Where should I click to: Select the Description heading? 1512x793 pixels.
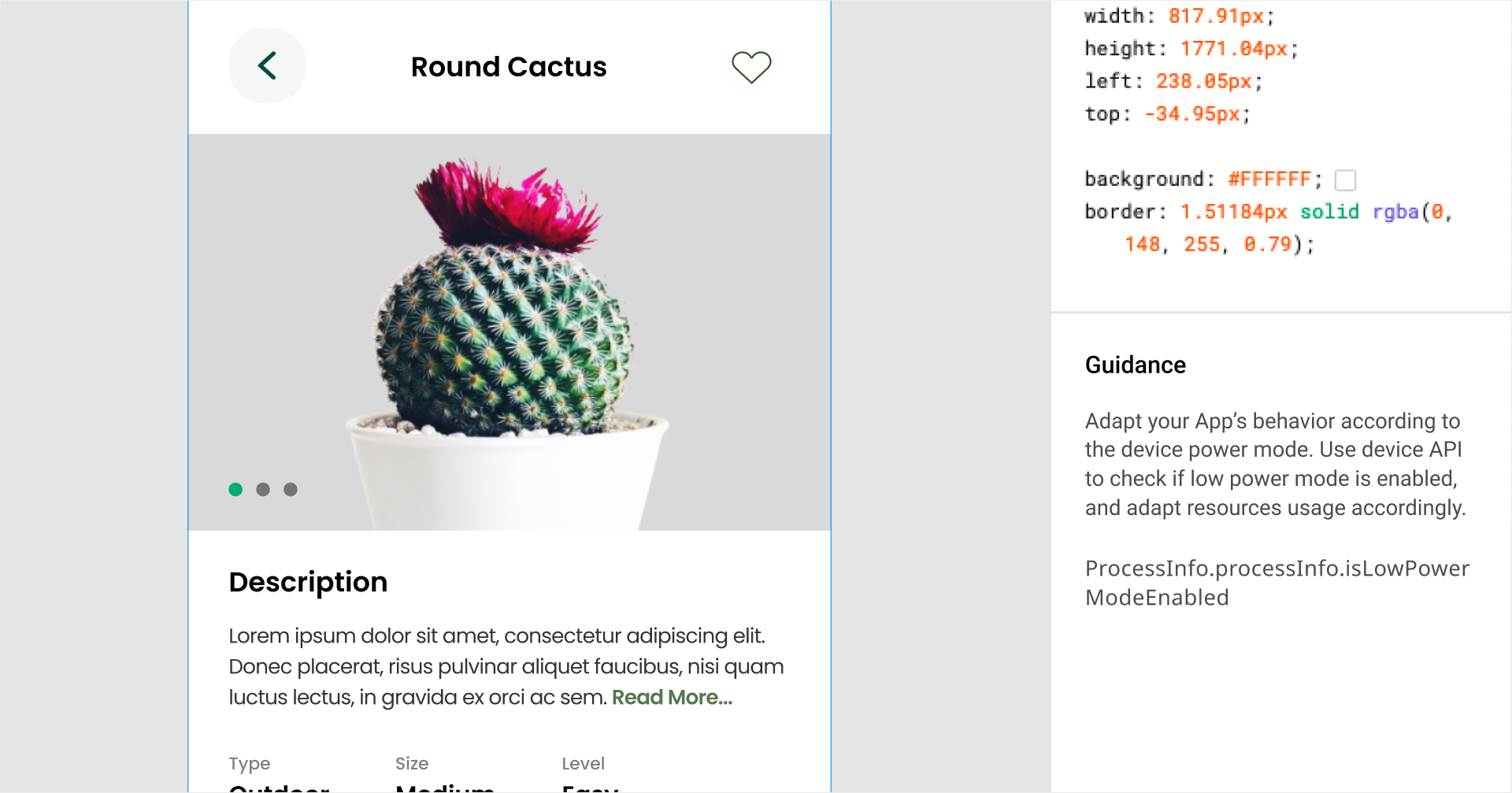tap(308, 582)
